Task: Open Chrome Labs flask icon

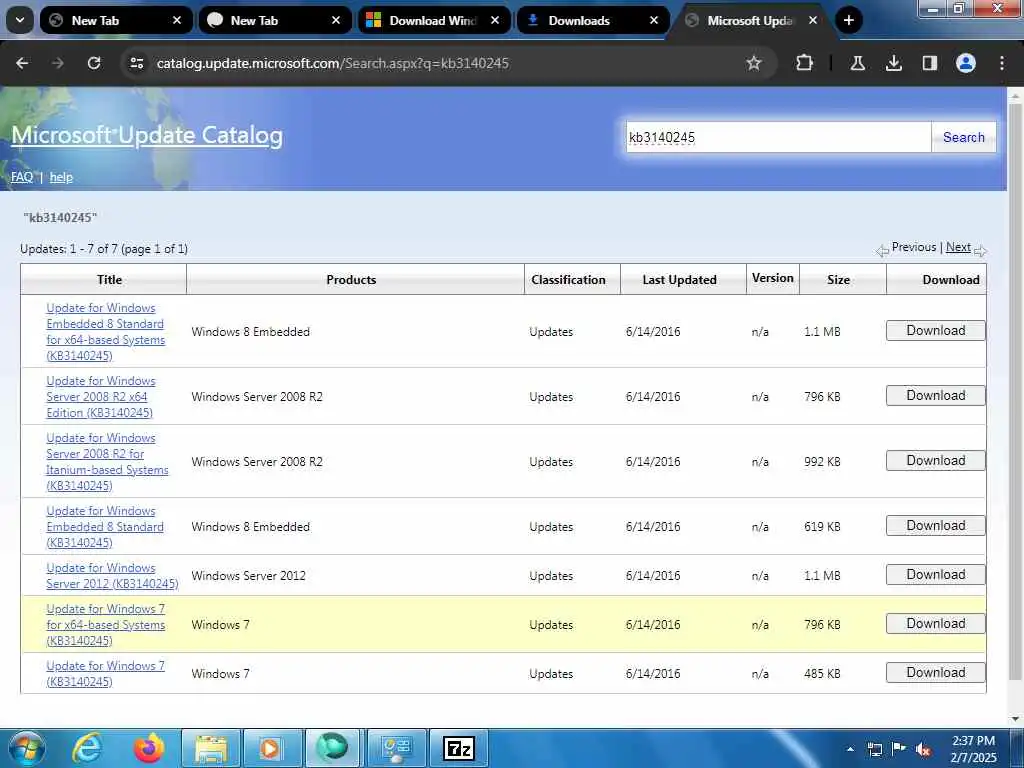Action: 857,63
